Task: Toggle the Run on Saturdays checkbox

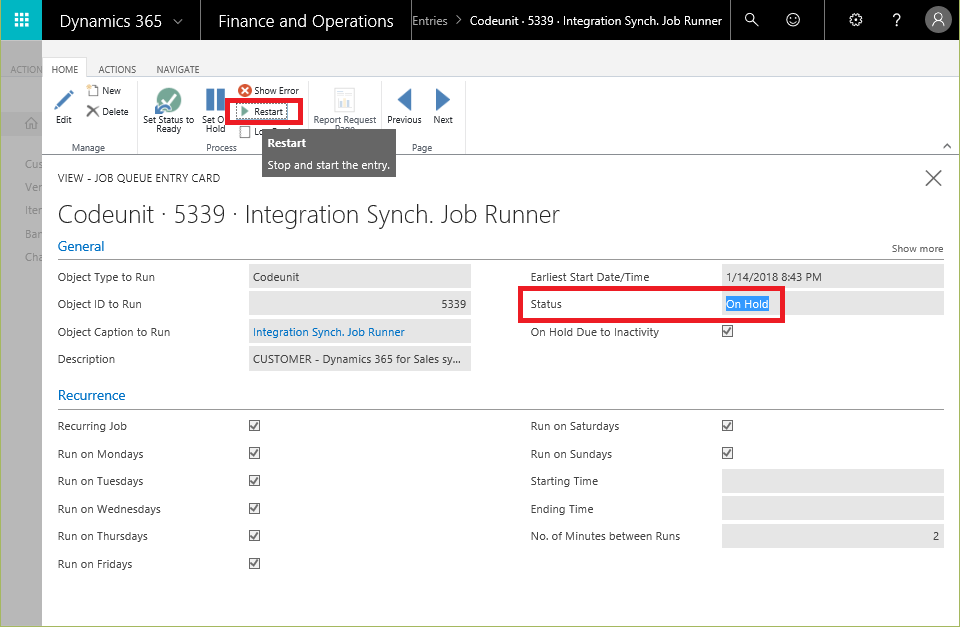Action: (727, 426)
